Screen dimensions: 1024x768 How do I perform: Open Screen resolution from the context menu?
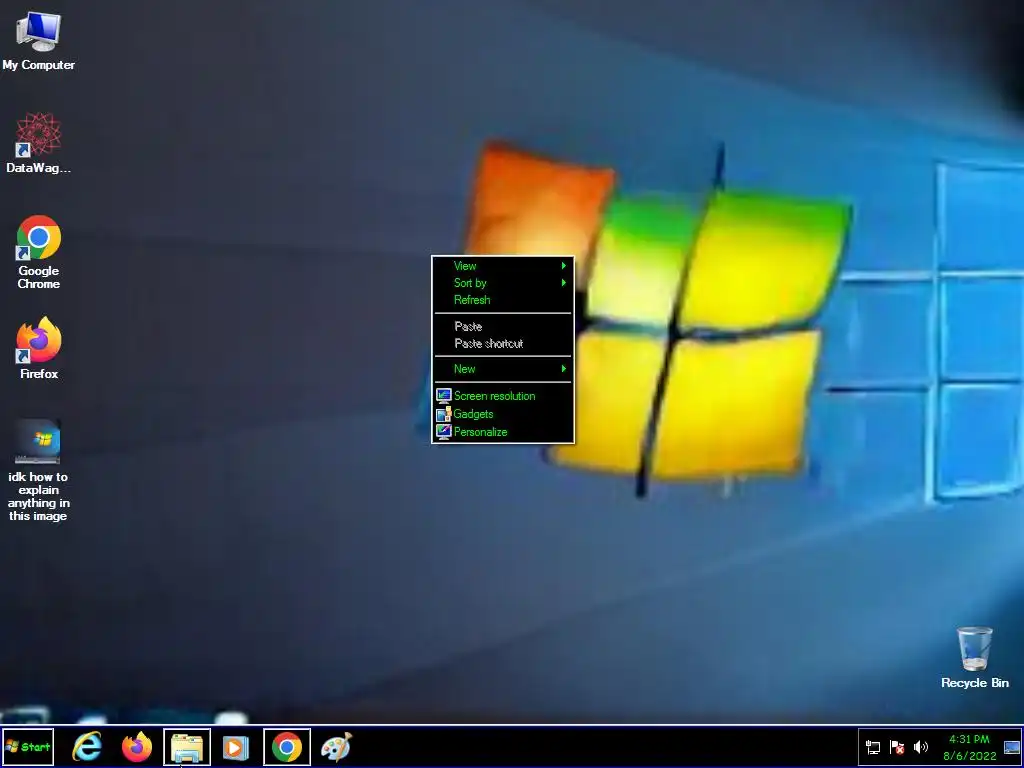pyautogui.click(x=503, y=396)
